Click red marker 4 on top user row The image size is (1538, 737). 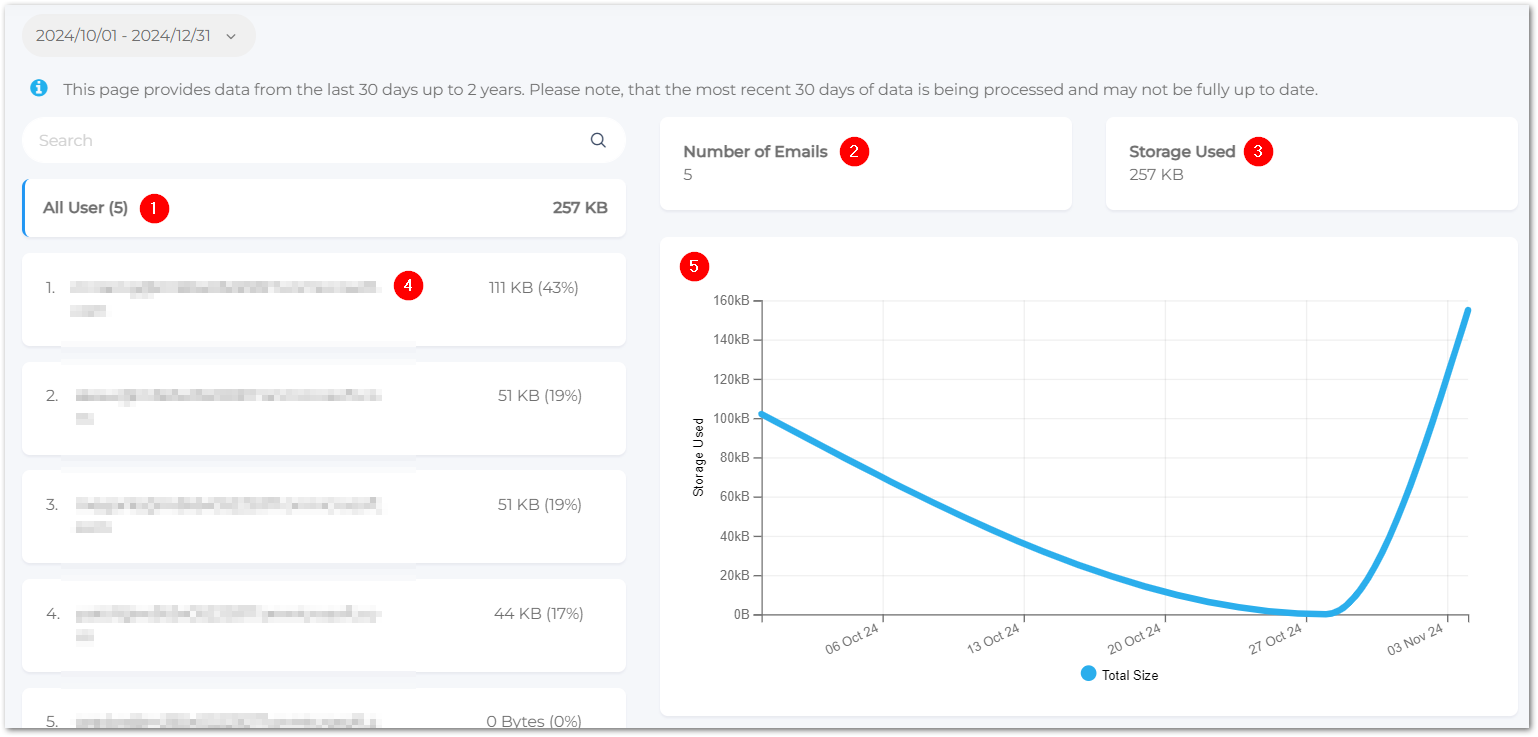coord(408,286)
